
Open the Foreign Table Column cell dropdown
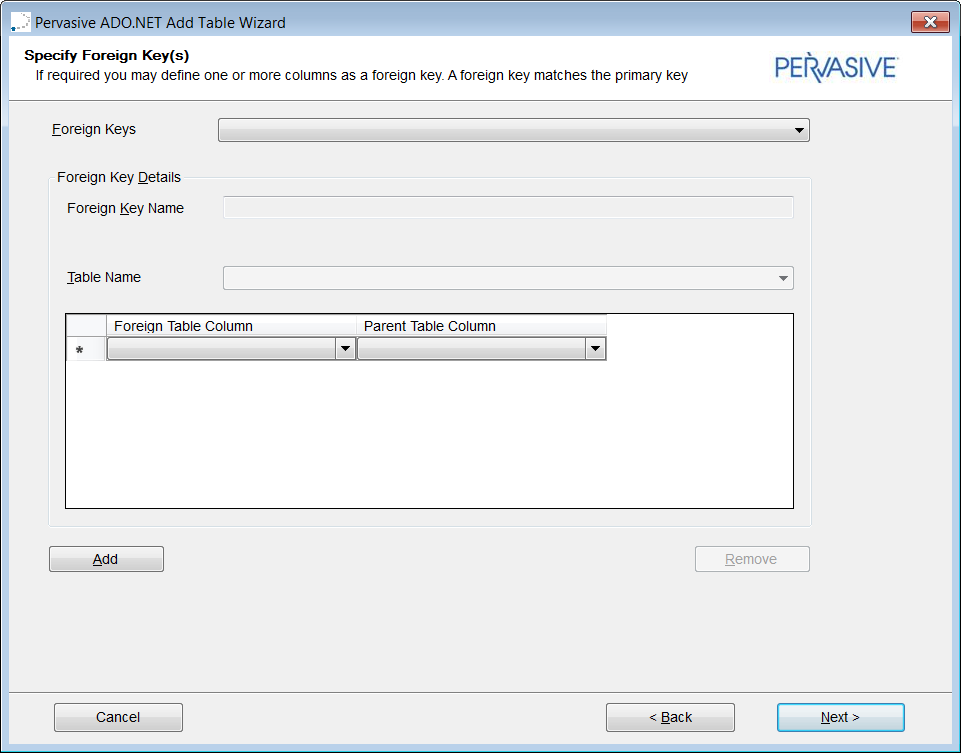tap(345, 349)
